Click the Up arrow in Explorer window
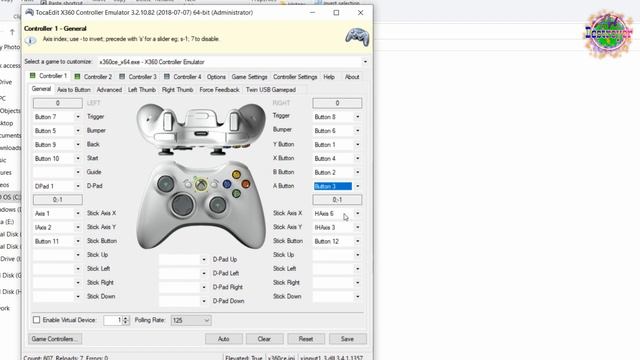 (x=12, y=32)
